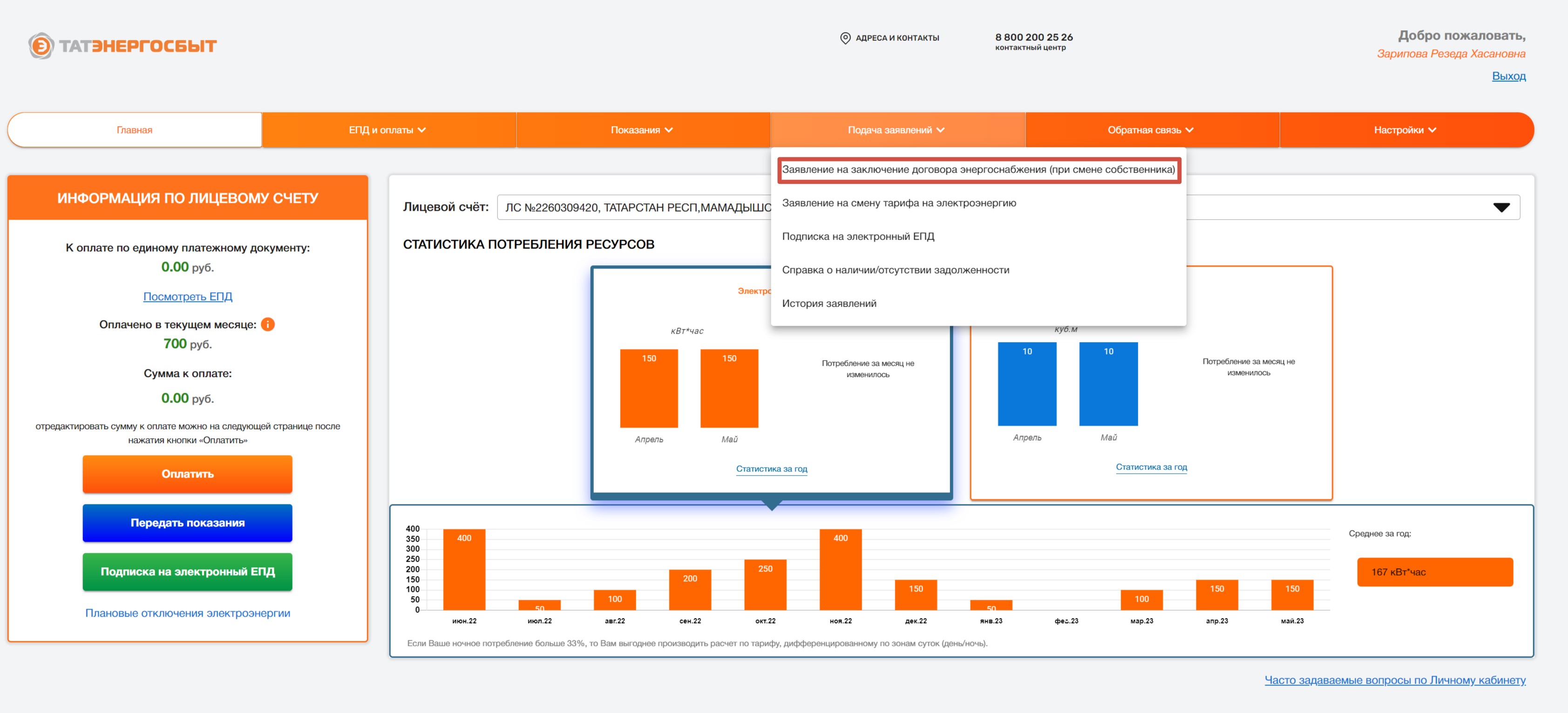The height and width of the screenshot is (713, 1568).
Task: Click the Татэнергосбыт logo icon
Action: coord(41,46)
